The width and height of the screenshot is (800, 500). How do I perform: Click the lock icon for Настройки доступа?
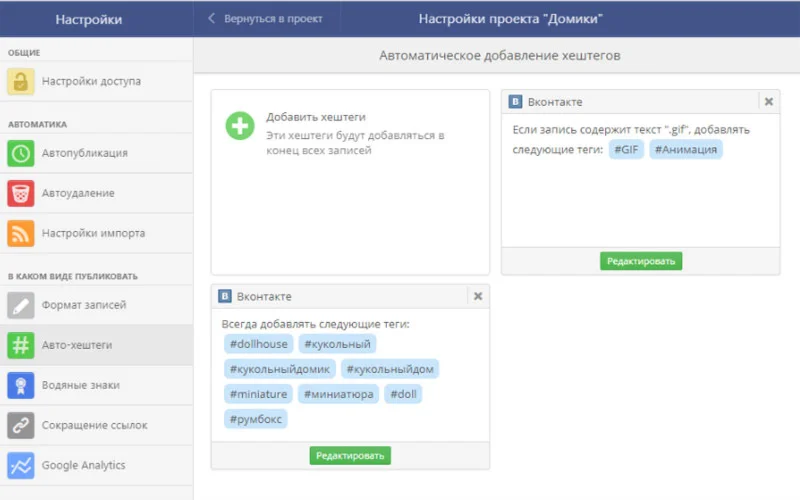pos(21,81)
